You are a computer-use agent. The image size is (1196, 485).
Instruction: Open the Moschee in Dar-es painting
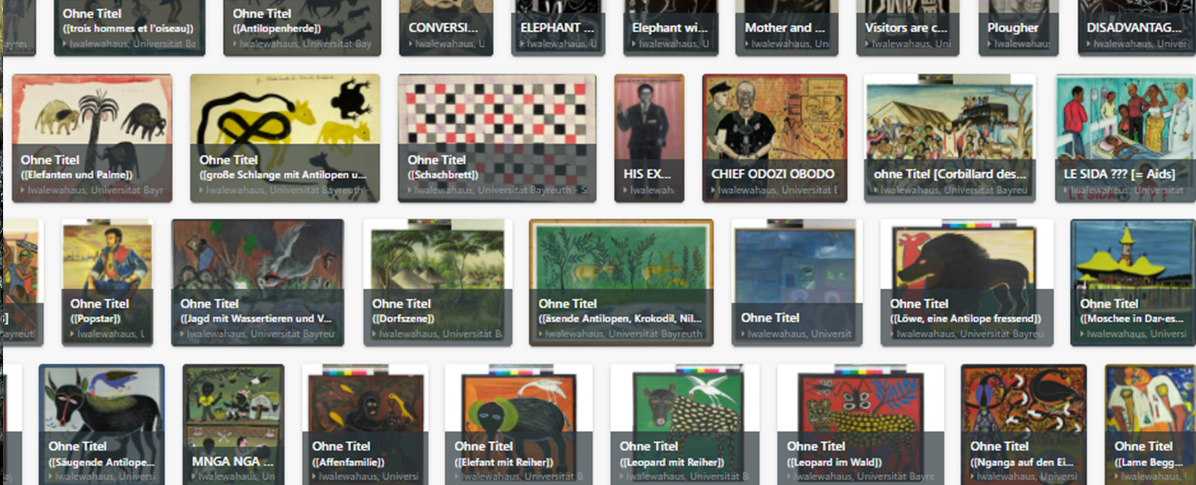[1133, 282]
